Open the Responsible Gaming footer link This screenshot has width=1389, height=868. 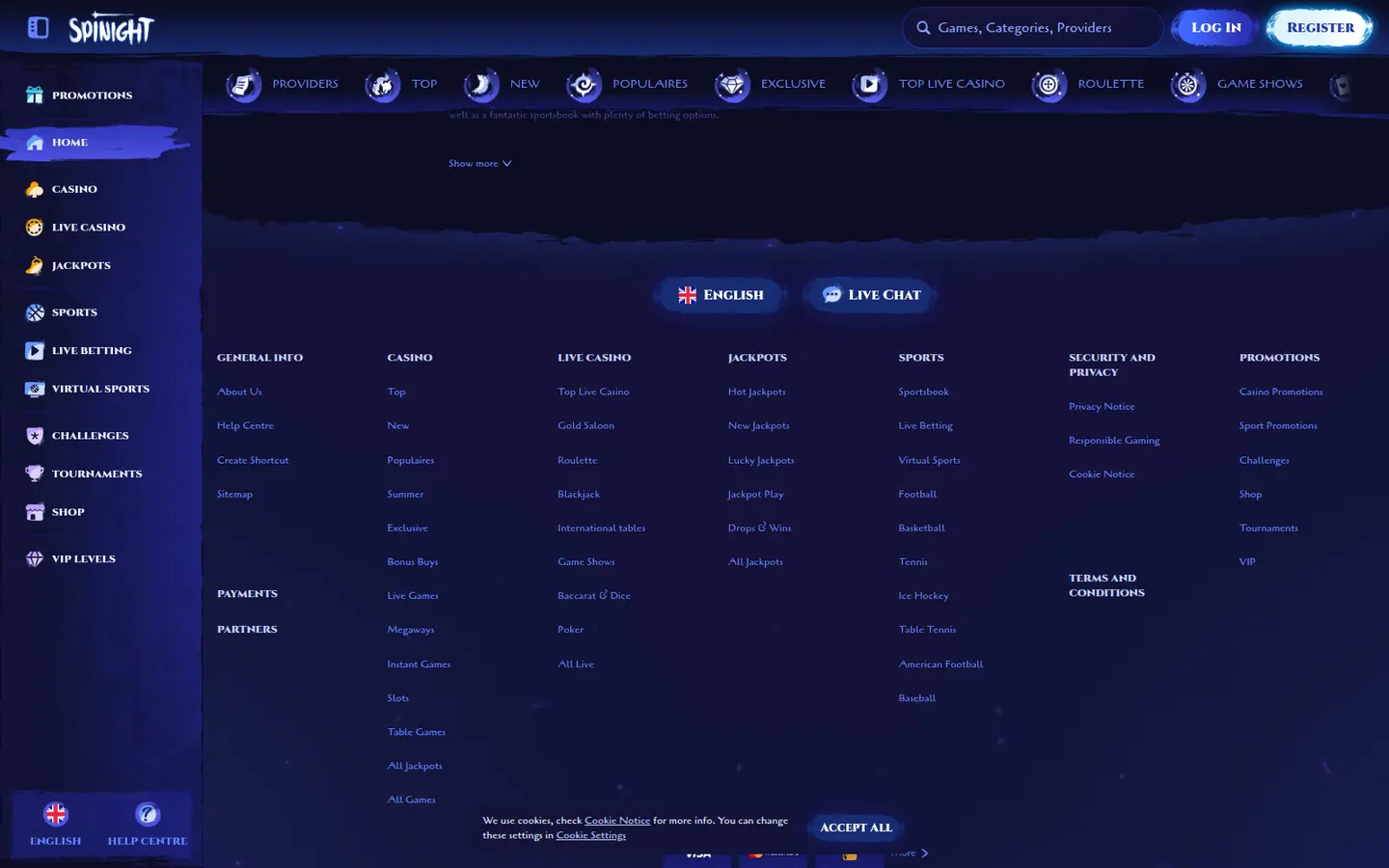(1114, 441)
